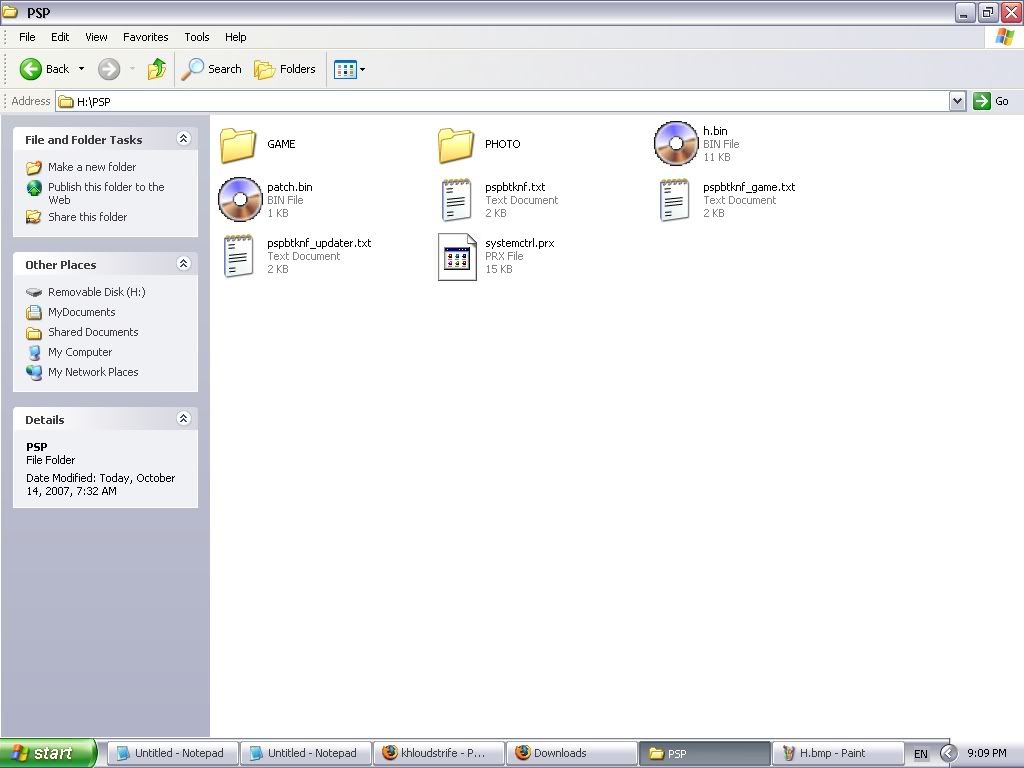The image size is (1024, 768).
Task: Open the PHOTO folder icon
Action: (x=456, y=144)
